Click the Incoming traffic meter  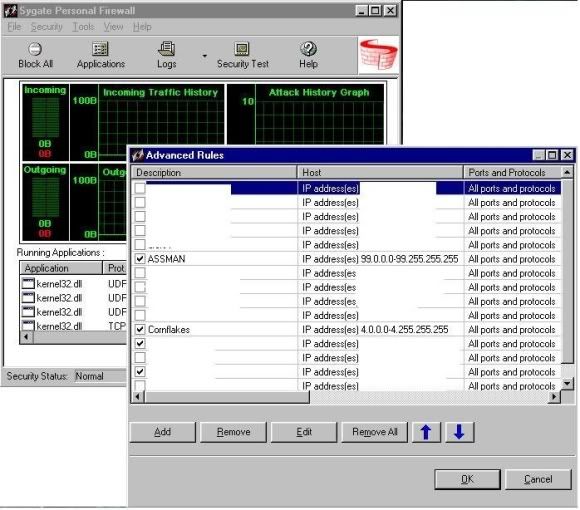45,122
